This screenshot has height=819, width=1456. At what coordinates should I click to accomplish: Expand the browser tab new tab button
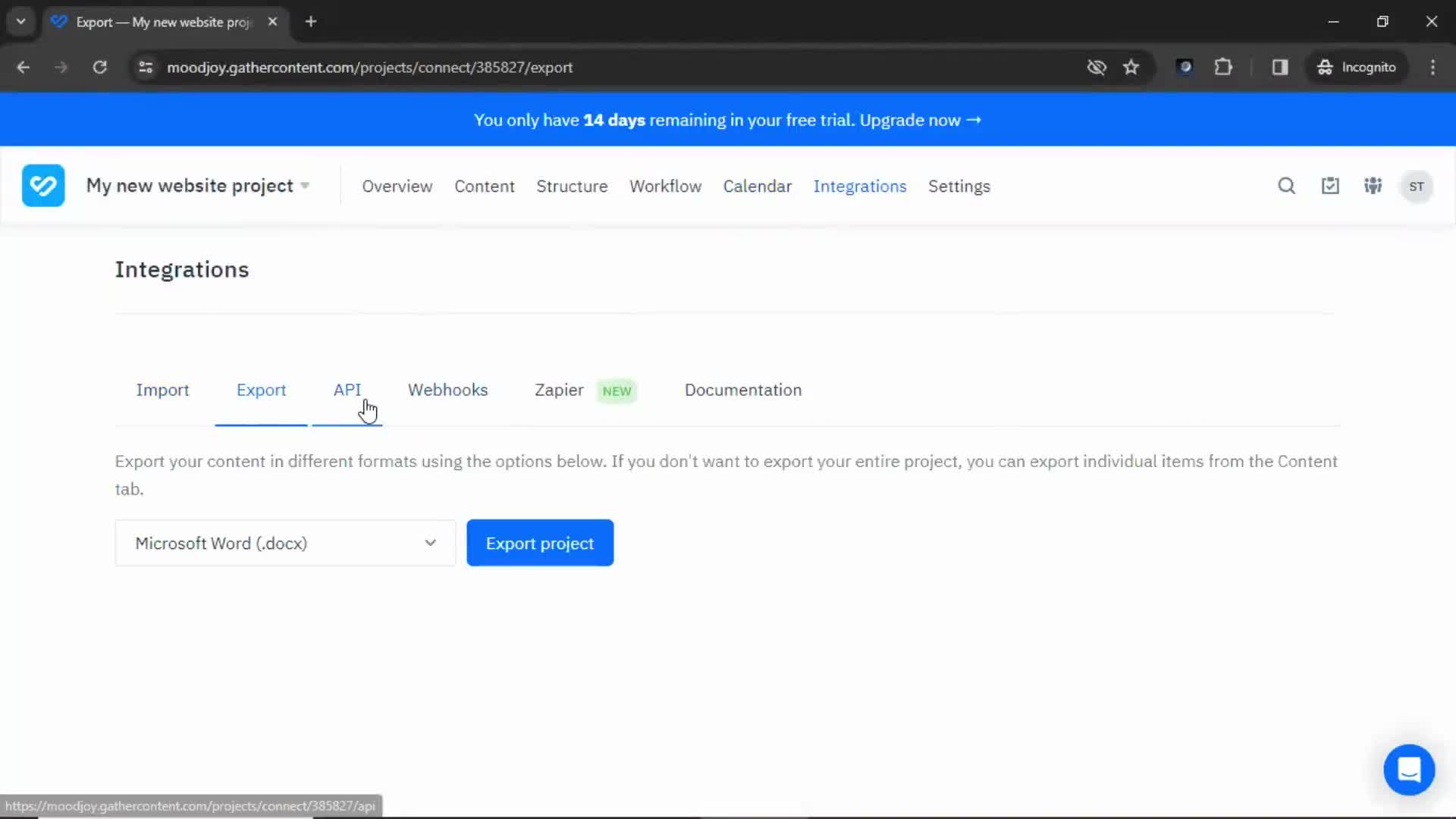[310, 22]
